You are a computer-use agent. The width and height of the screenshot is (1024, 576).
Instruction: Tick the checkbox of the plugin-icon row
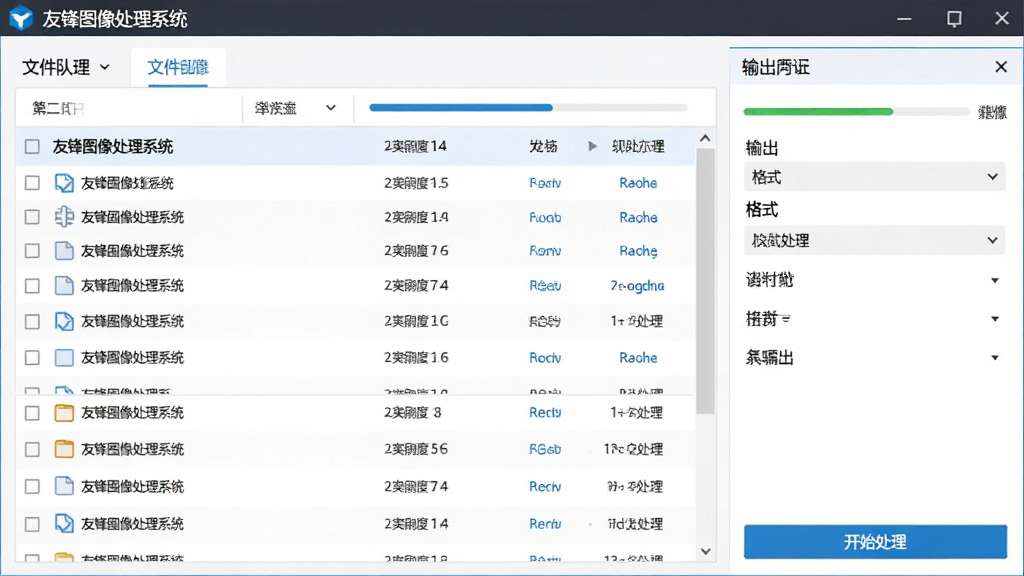point(32,217)
